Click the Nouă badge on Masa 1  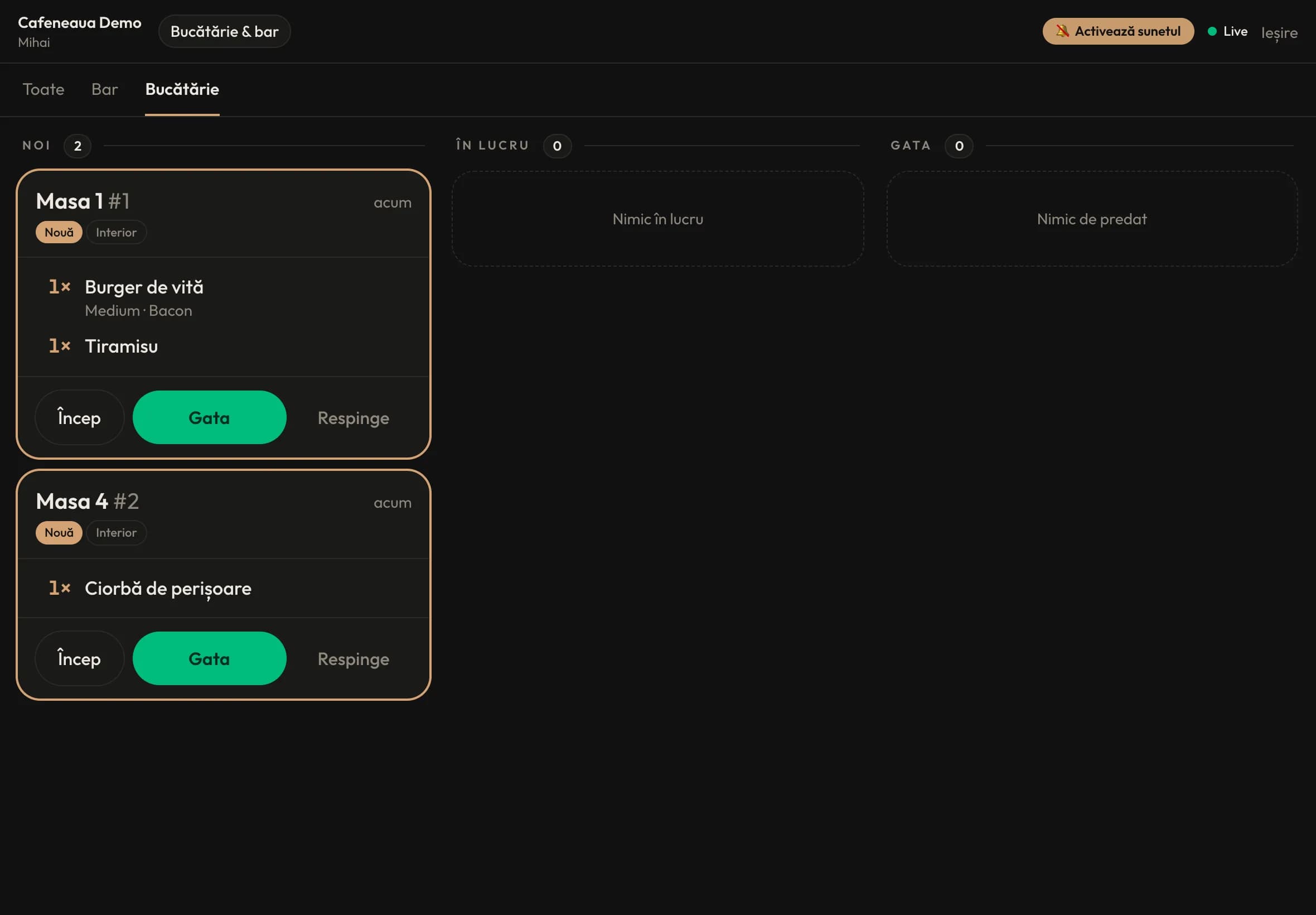point(59,232)
